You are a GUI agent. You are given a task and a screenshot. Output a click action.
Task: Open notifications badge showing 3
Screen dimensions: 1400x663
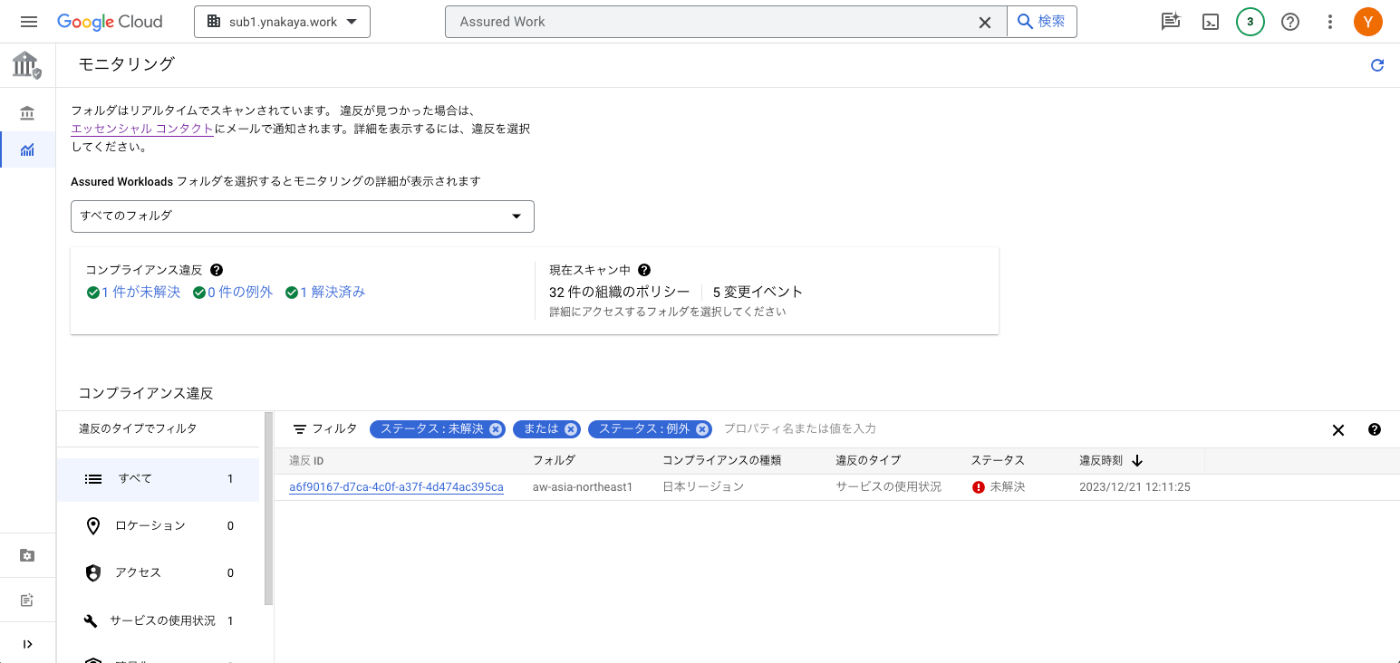pos(1250,22)
